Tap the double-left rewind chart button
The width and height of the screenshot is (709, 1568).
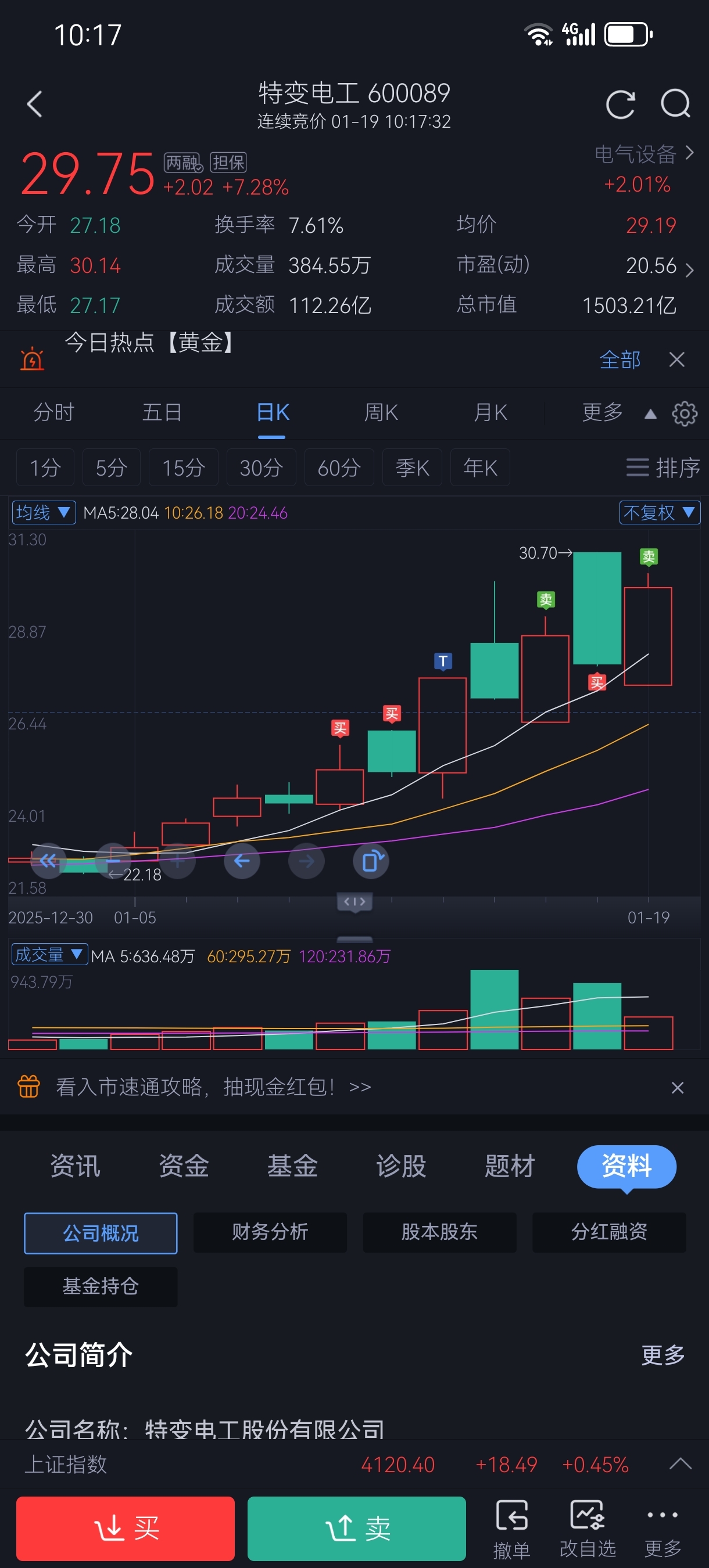[48, 861]
